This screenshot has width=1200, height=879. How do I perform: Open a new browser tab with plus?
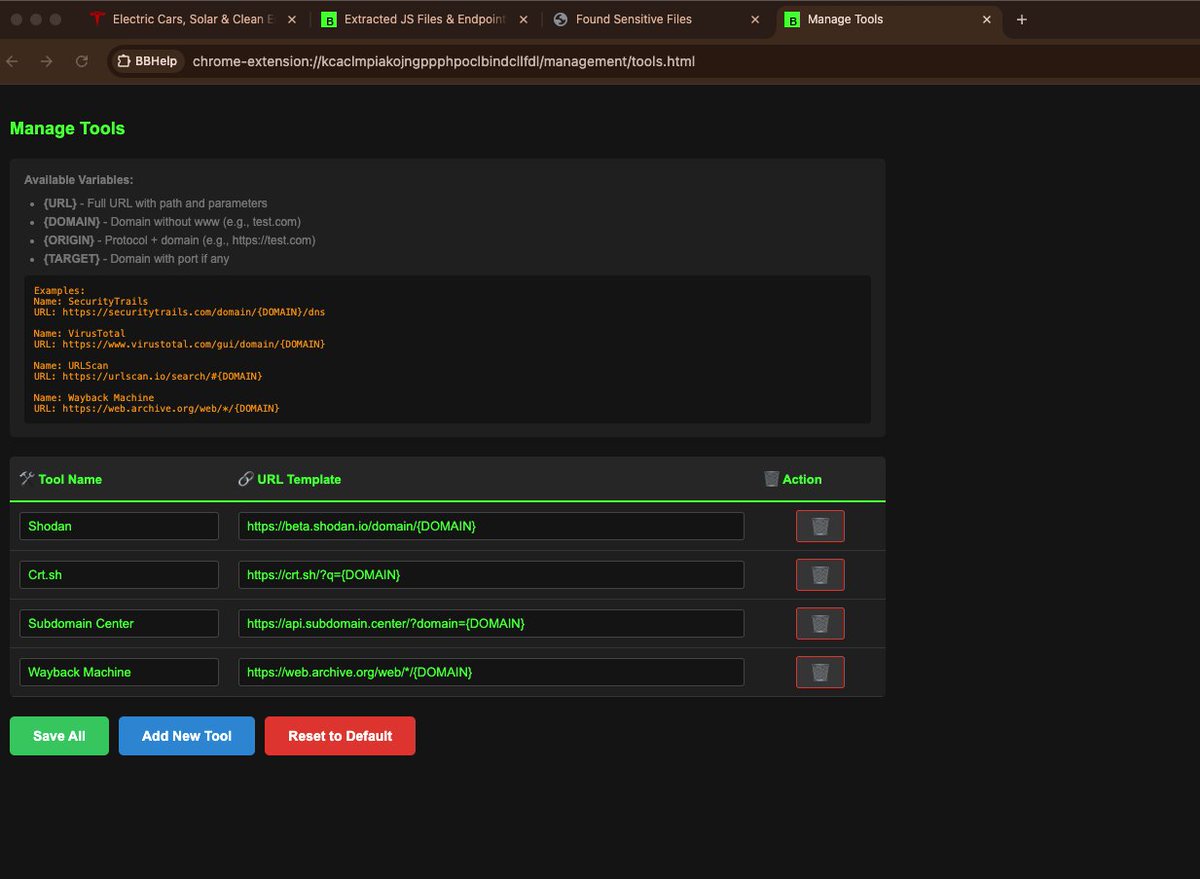(1021, 19)
